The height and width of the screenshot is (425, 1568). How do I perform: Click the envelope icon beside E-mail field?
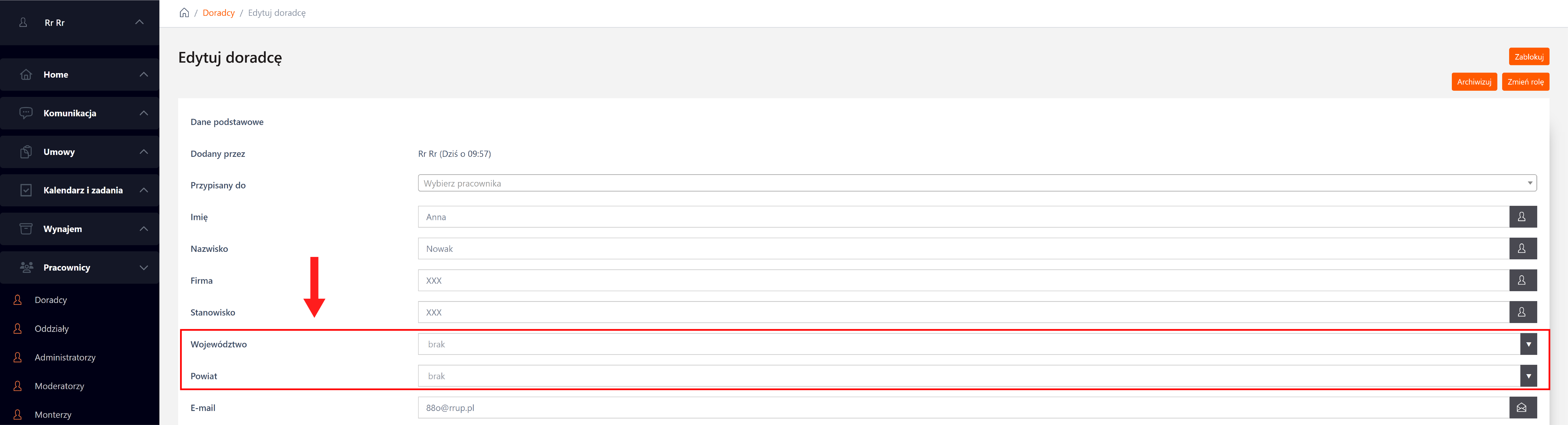[1522, 408]
